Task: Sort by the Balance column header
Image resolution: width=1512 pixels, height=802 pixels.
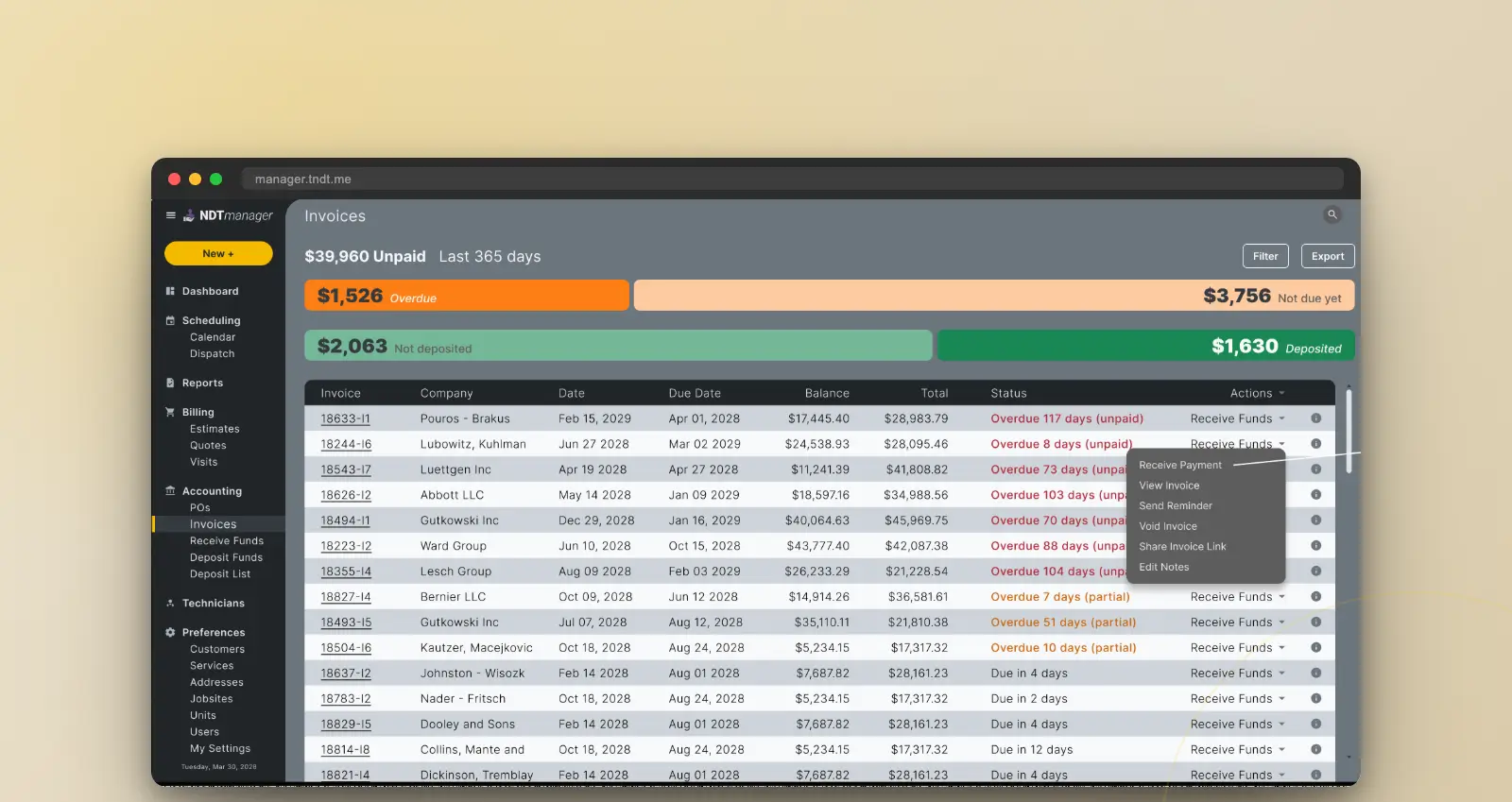Action: coord(827,393)
